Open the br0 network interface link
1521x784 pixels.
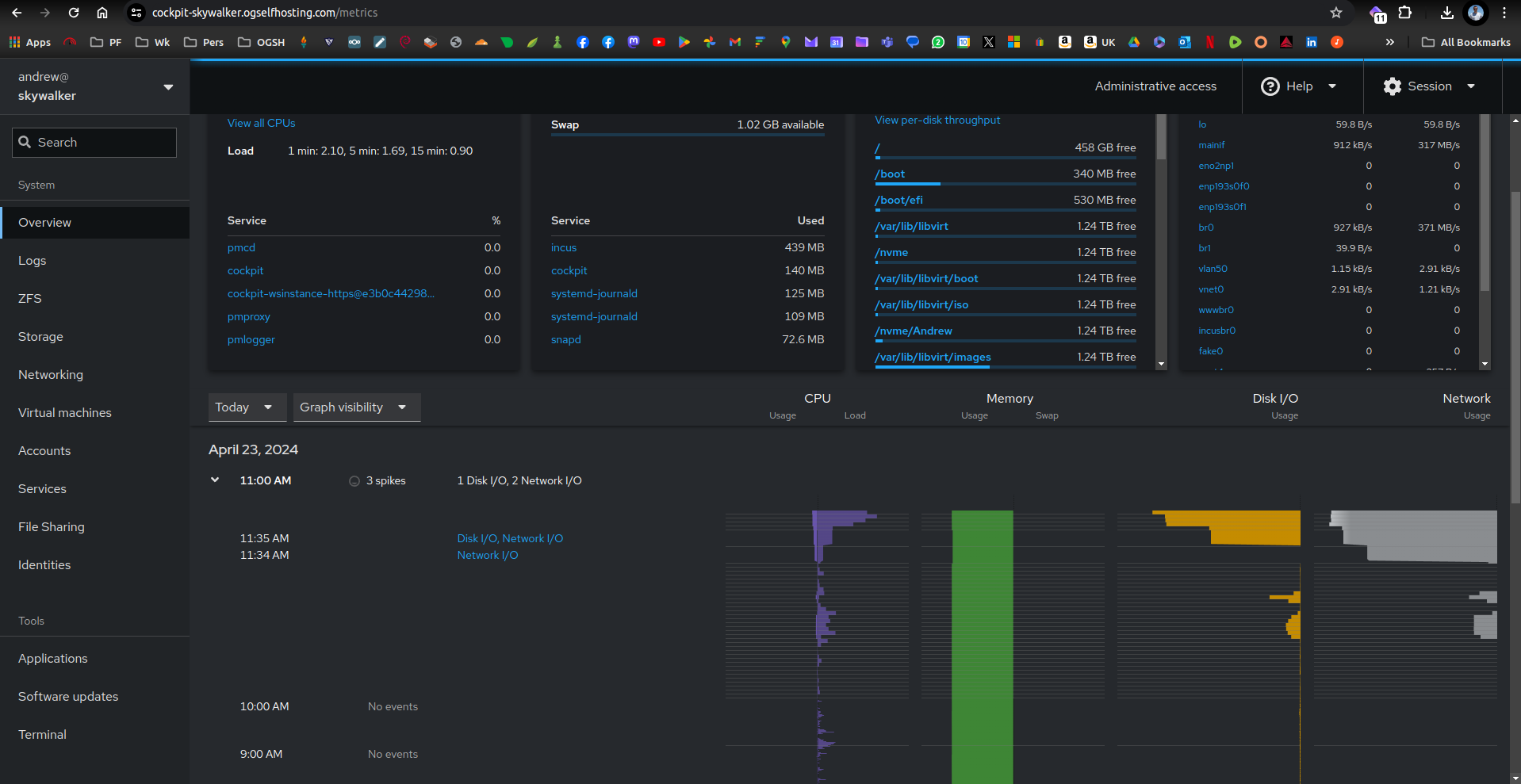(x=1205, y=228)
